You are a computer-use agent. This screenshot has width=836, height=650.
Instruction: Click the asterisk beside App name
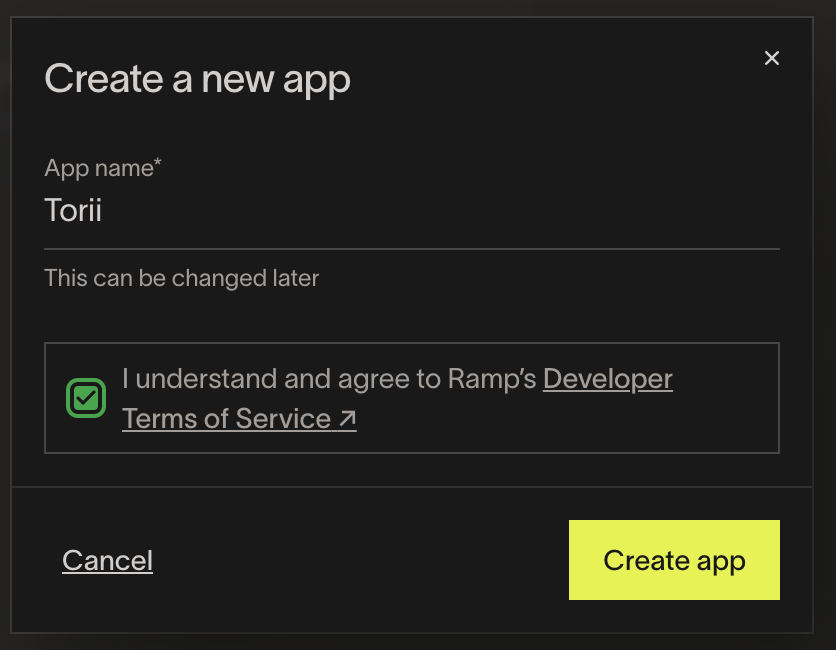tap(158, 162)
